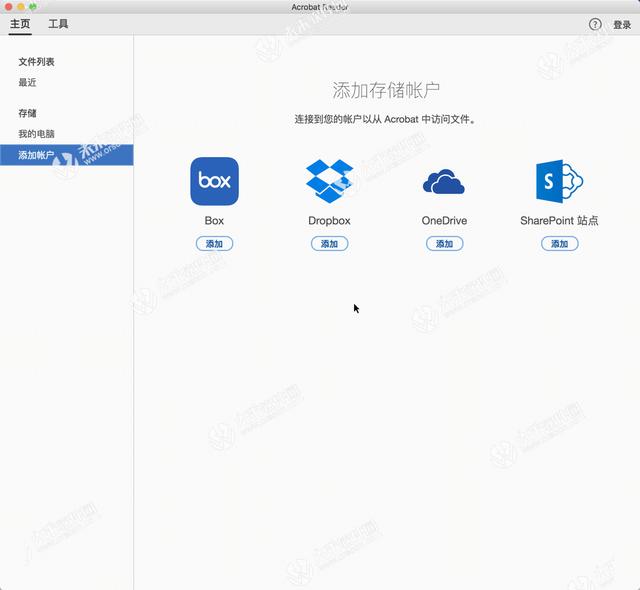Click the OneDrive cloud icon
This screenshot has width=640, height=590.
[444, 182]
